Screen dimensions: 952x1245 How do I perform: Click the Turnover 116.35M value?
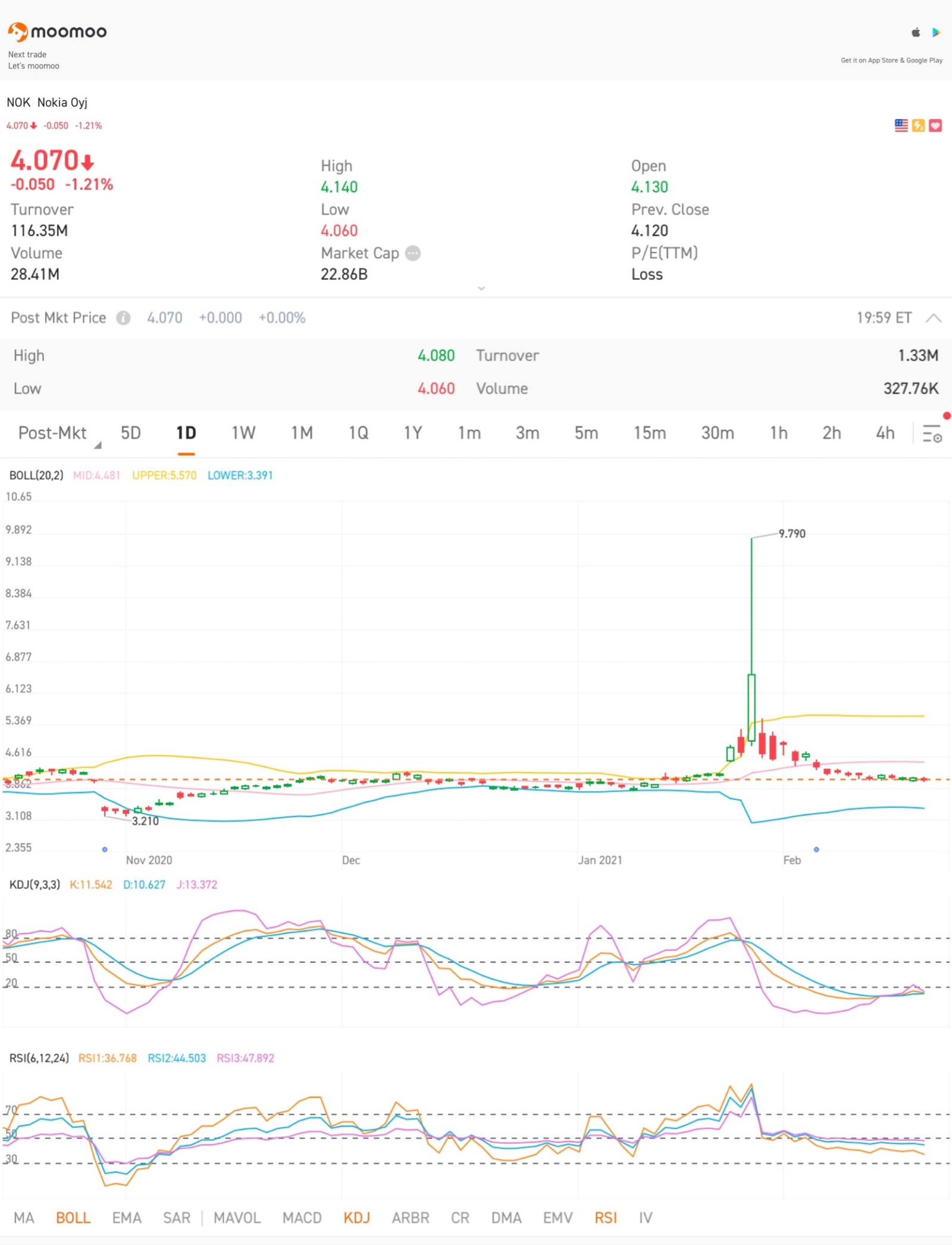[x=39, y=231]
